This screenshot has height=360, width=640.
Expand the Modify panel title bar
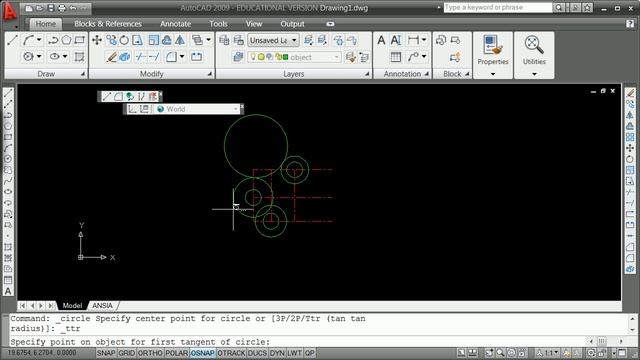click(x=151, y=74)
